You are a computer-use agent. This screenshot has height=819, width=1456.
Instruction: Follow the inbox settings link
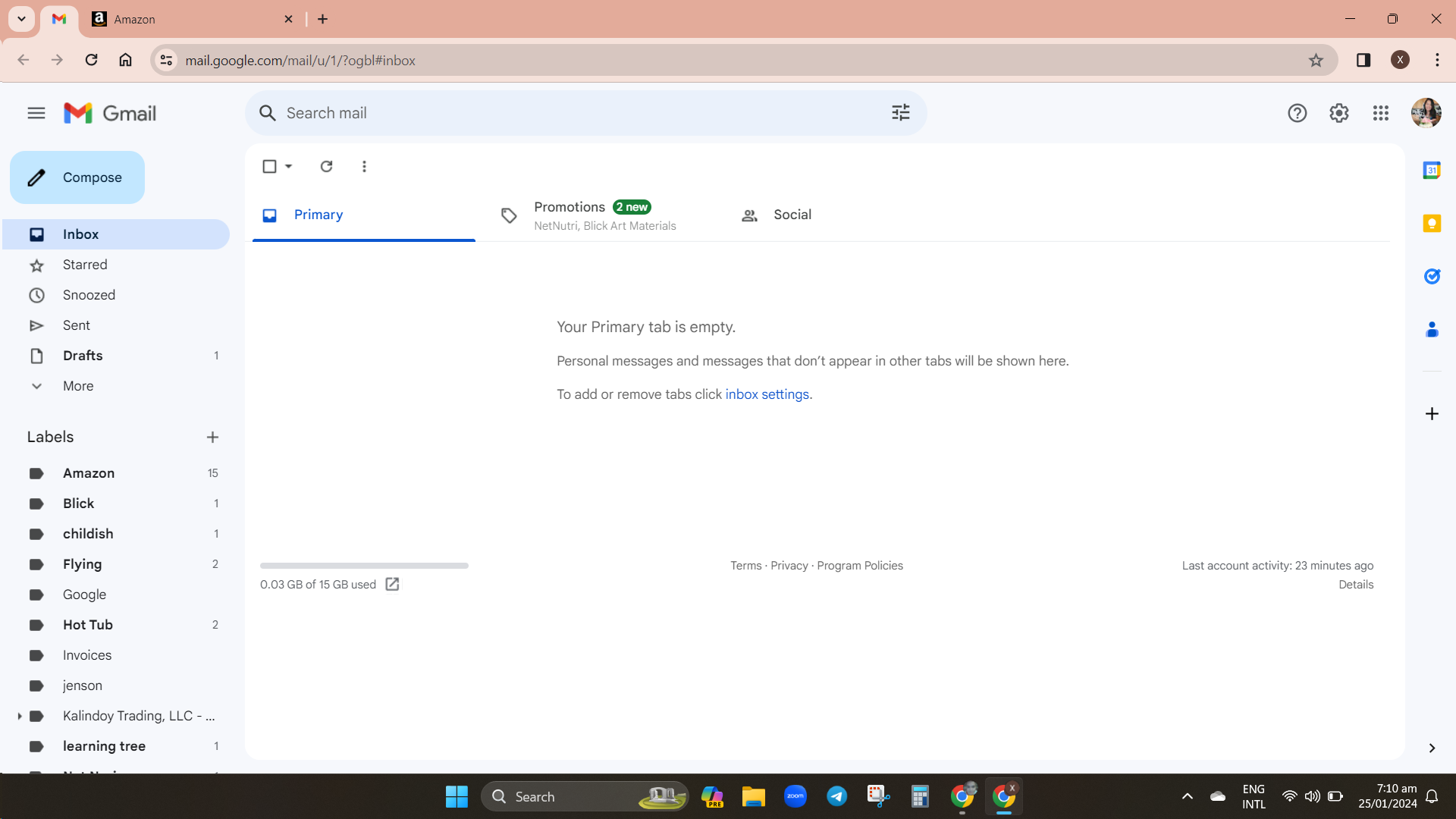767,394
